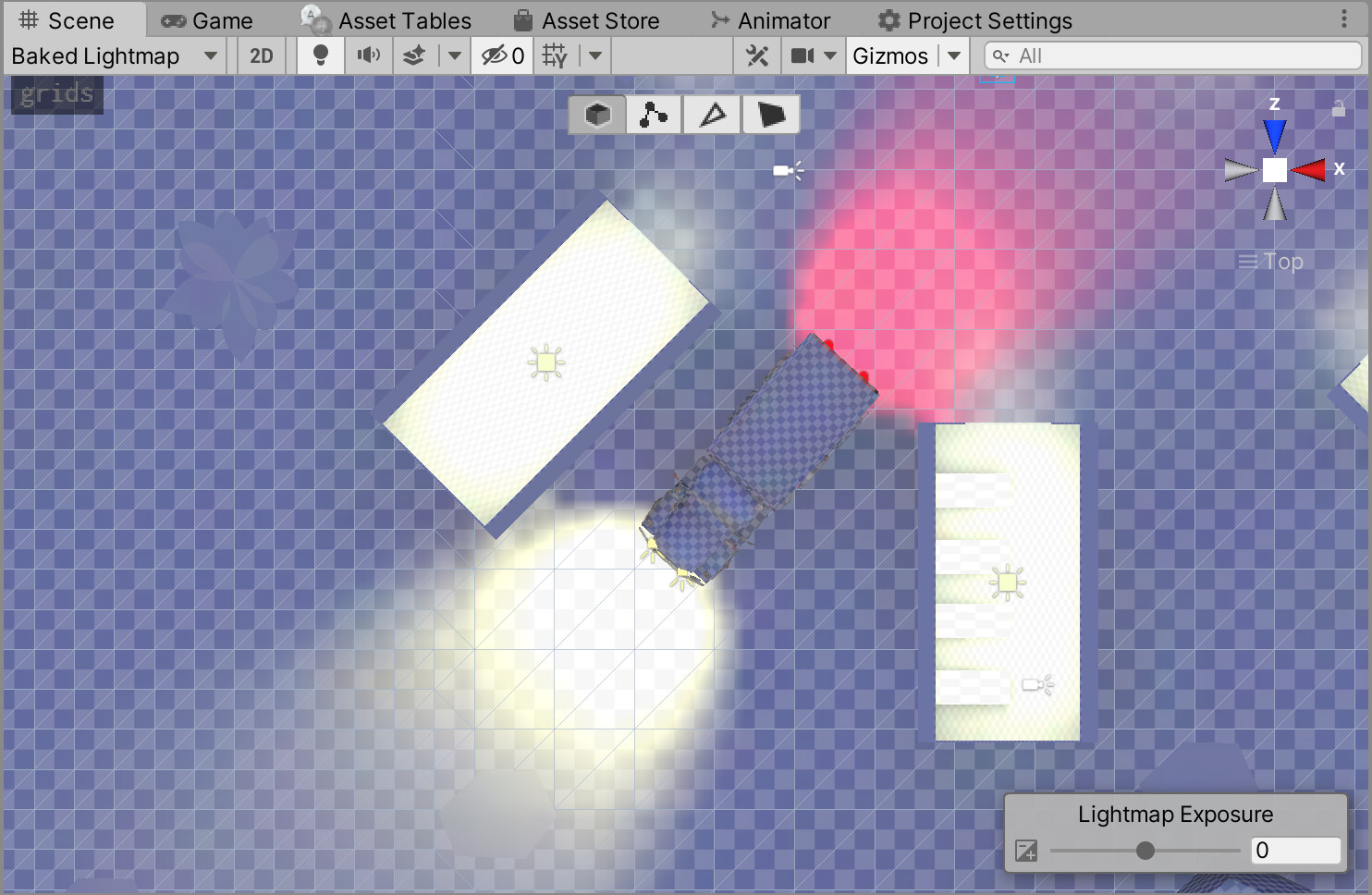
Task: Toggle grid visibility icon
Action: pos(555,56)
